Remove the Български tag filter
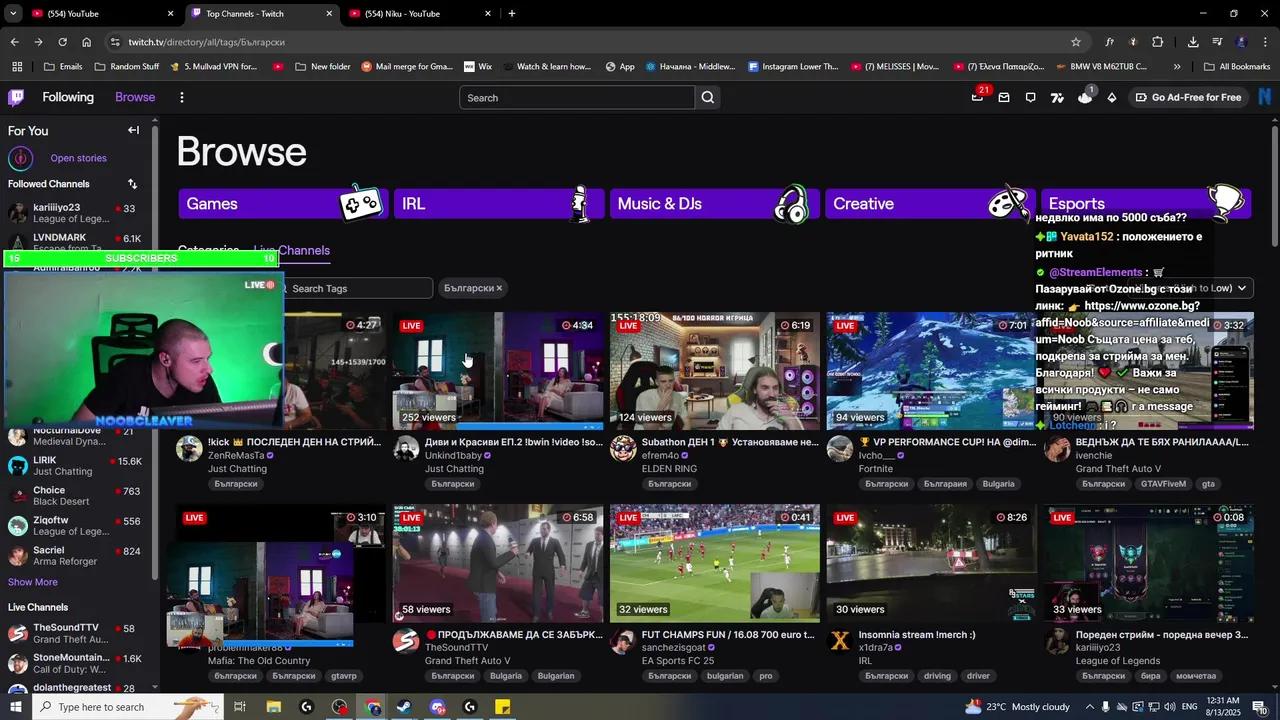The height and width of the screenshot is (720, 1280). 499,288
